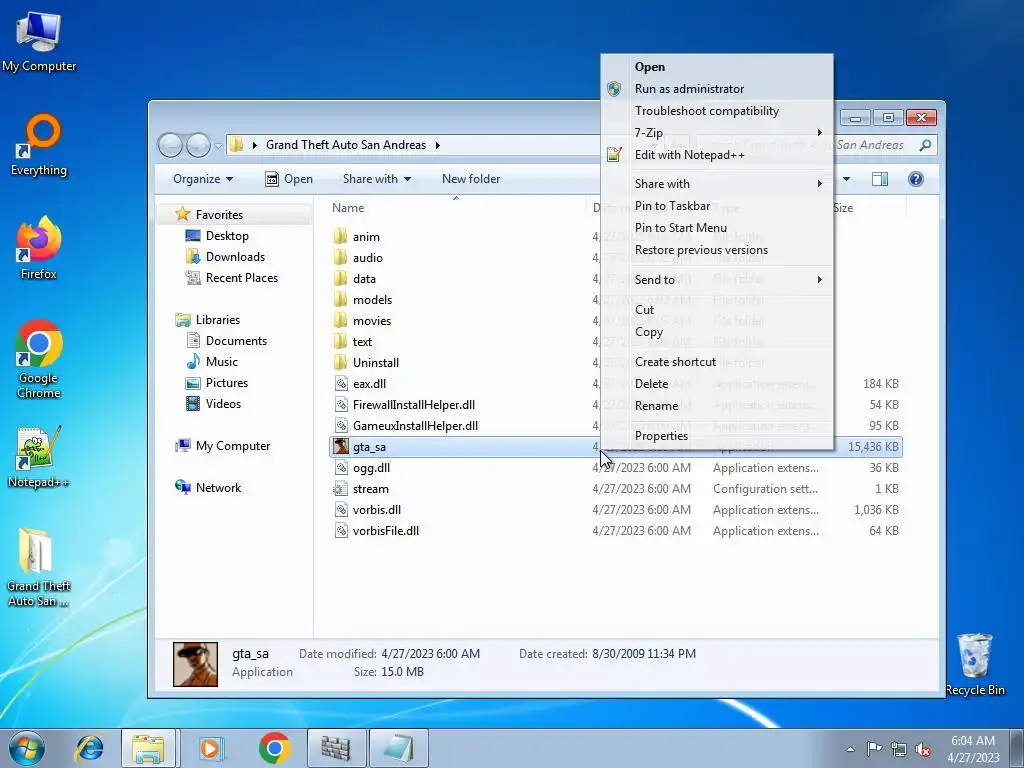Click the taskbar clock showing 6:04 AM
This screenshot has height=768, width=1024.
(973, 749)
